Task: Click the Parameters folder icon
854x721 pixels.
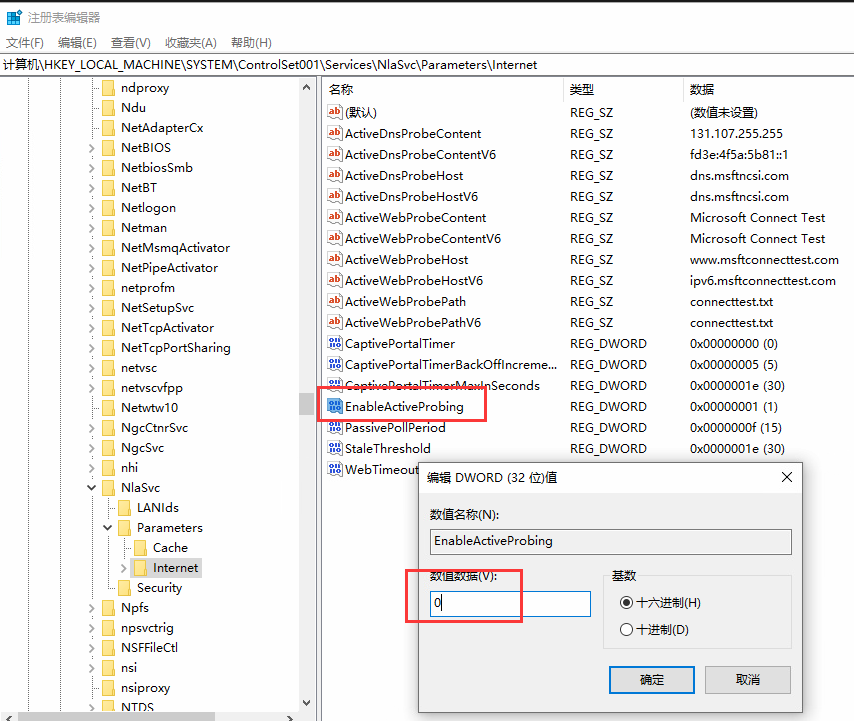Action: click(x=125, y=528)
